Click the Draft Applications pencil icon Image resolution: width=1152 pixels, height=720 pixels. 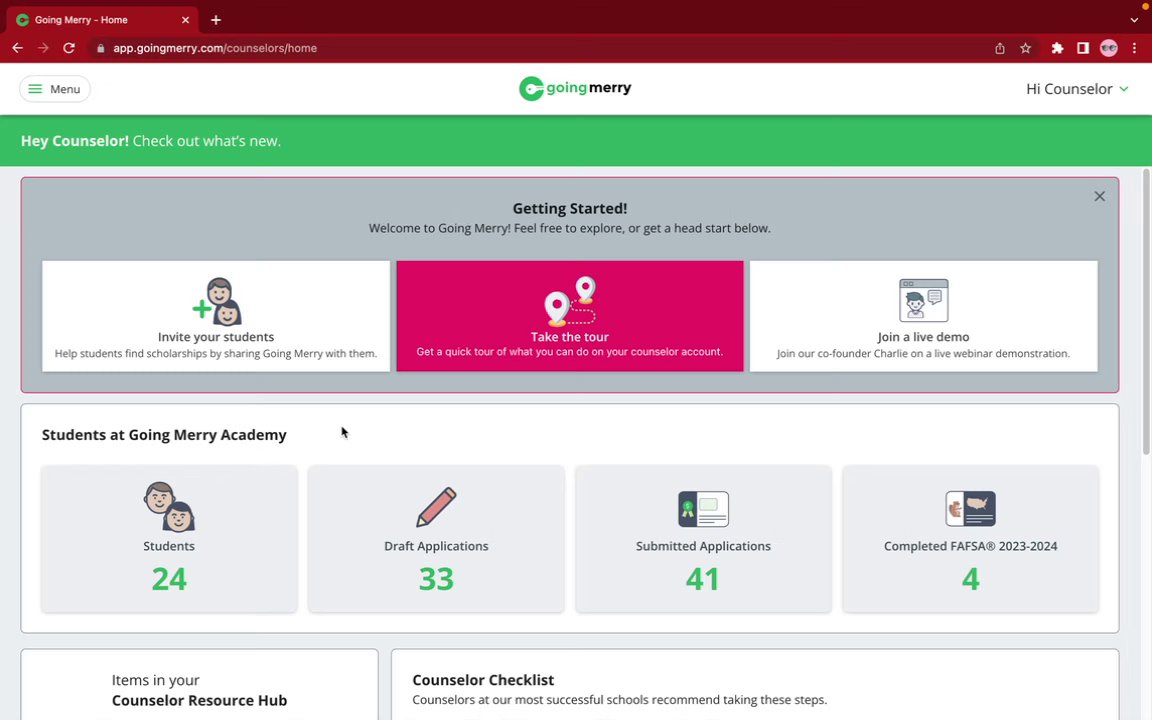pyautogui.click(x=436, y=506)
